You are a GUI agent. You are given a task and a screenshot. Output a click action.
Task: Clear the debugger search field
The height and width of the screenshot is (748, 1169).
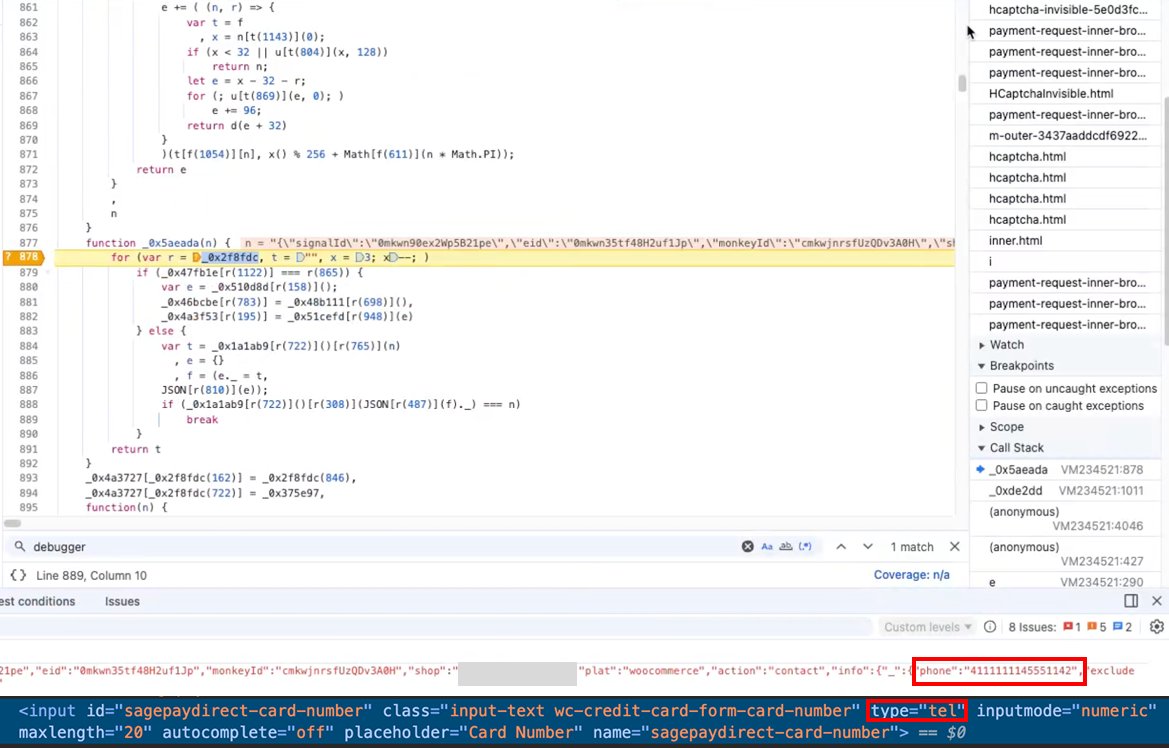coord(747,547)
